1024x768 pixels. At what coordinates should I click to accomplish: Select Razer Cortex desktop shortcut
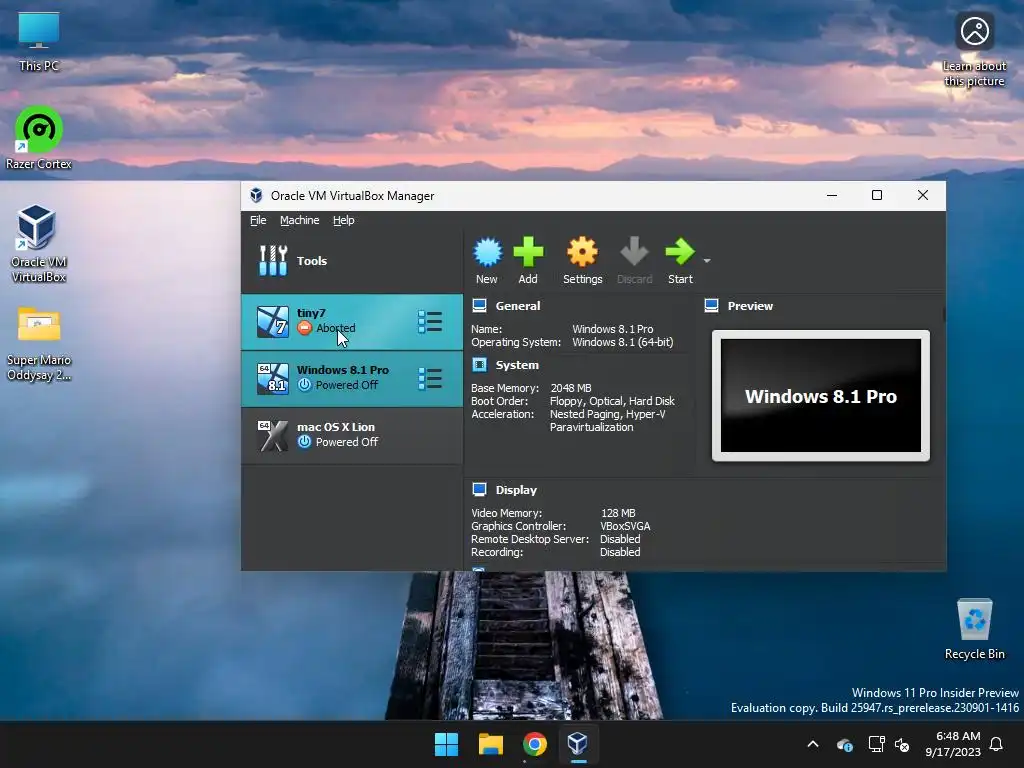coord(39,138)
